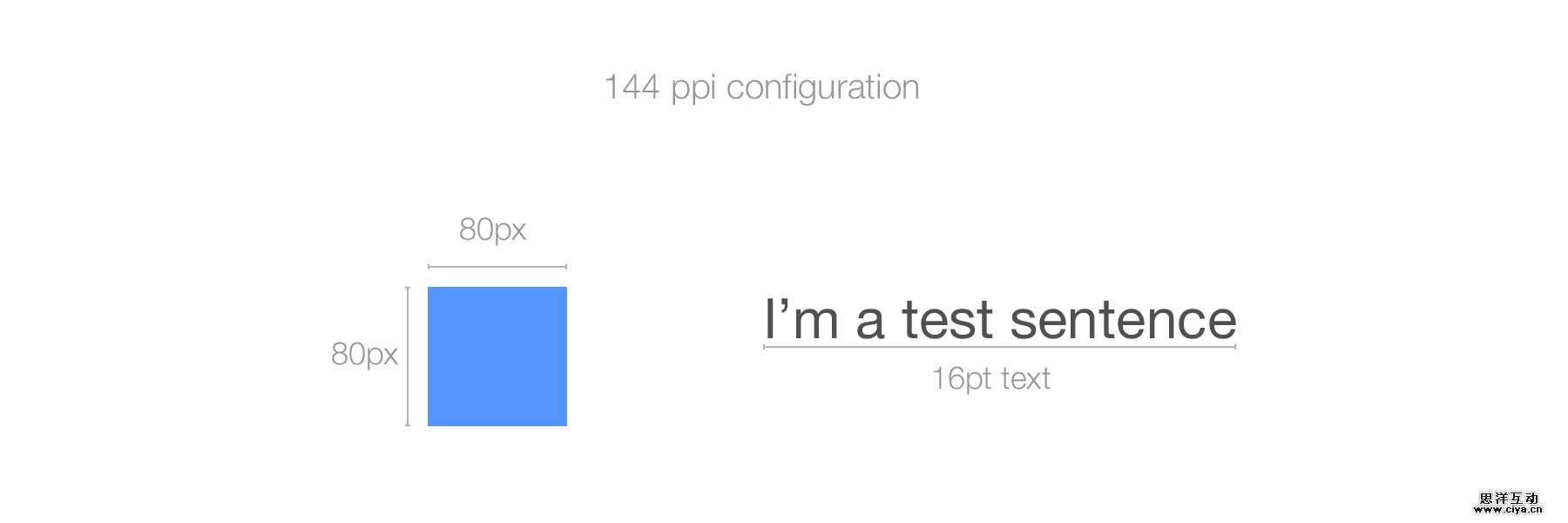Open the www.ciya.cn watermark link
The width and height of the screenshot is (1568, 523).
(x=1508, y=510)
